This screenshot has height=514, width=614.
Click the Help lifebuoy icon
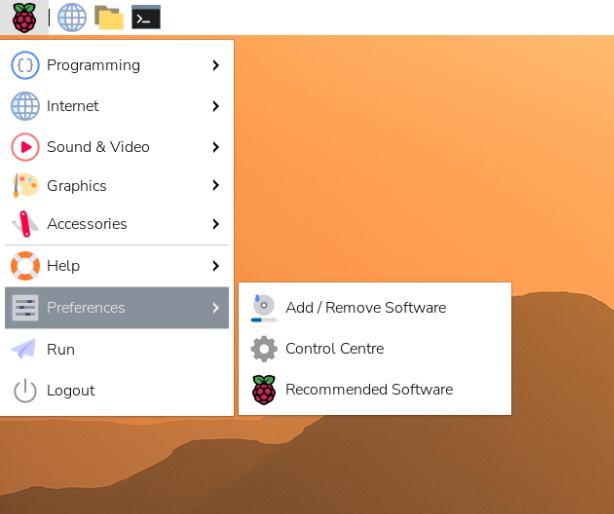(25, 266)
